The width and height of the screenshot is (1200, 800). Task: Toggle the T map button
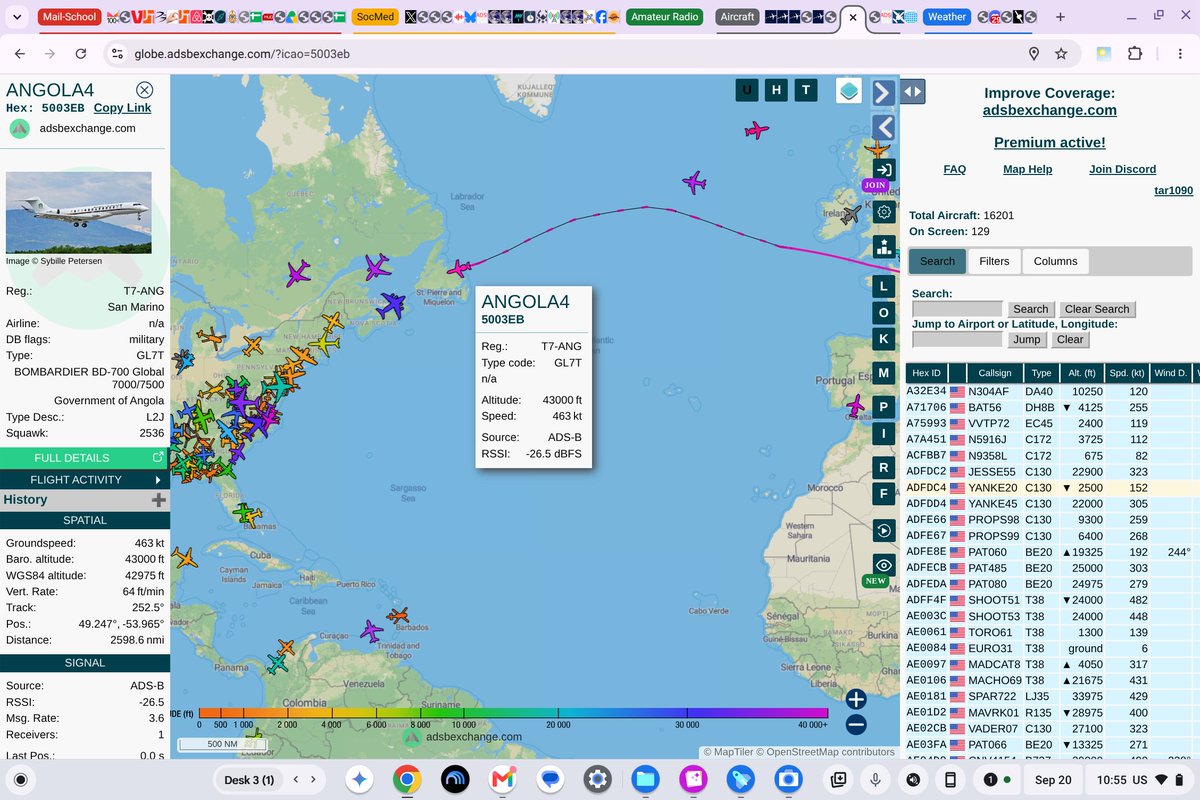tap(806, 90)
